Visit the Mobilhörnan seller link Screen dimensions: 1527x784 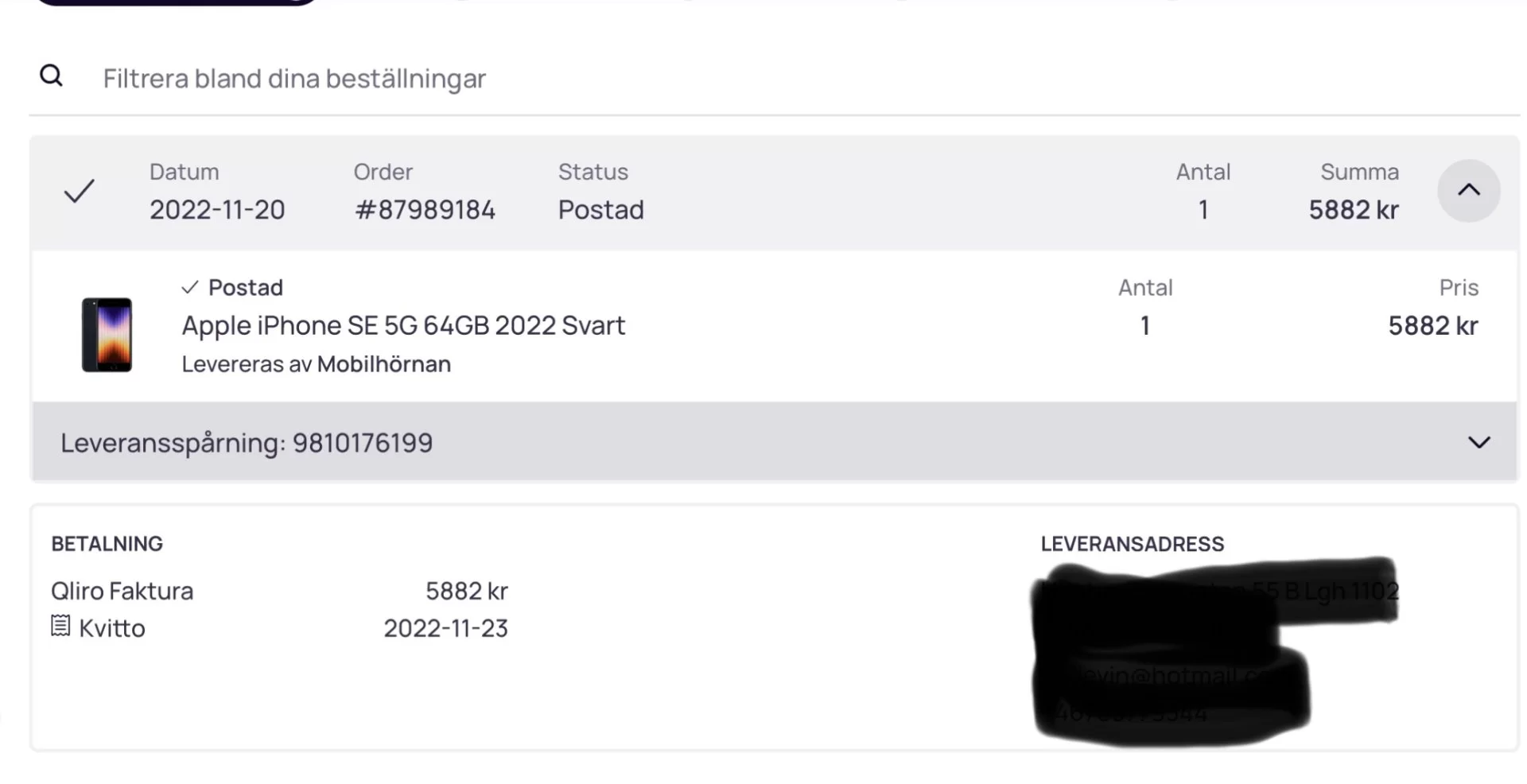383,364
